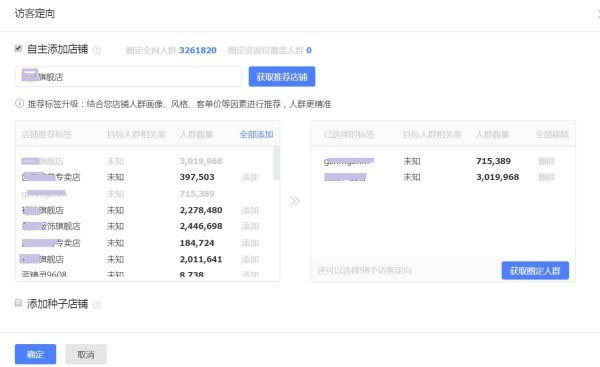Delete the selected tag with 3,019,968 people

tap(546, 177)
